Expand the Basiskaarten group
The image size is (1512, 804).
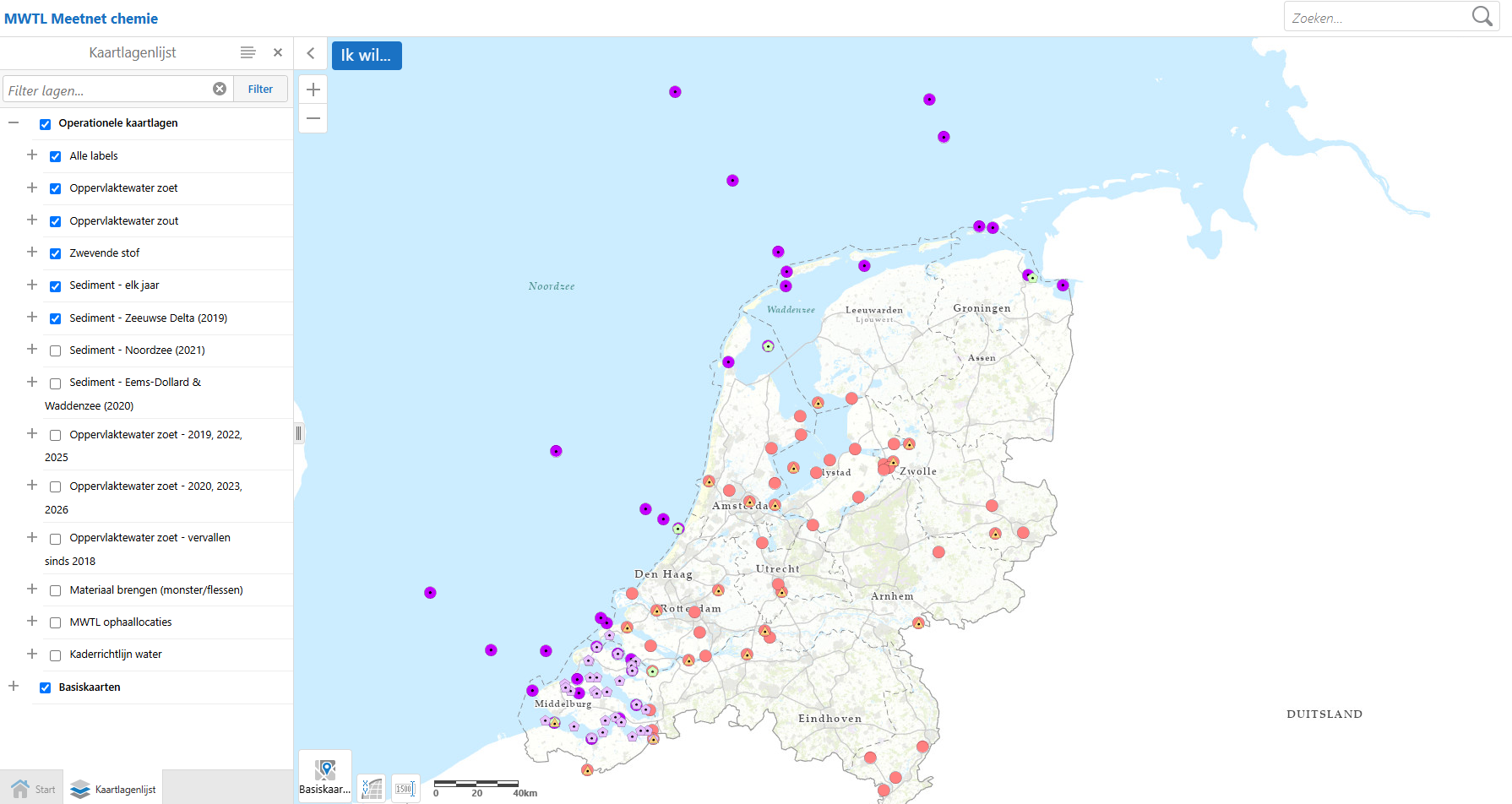pos(14,687)
